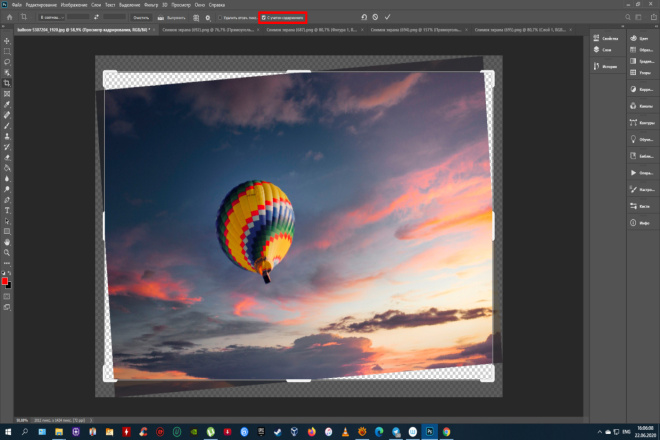Select the Crop tool in the left toolbar

[x=7, y=83]
